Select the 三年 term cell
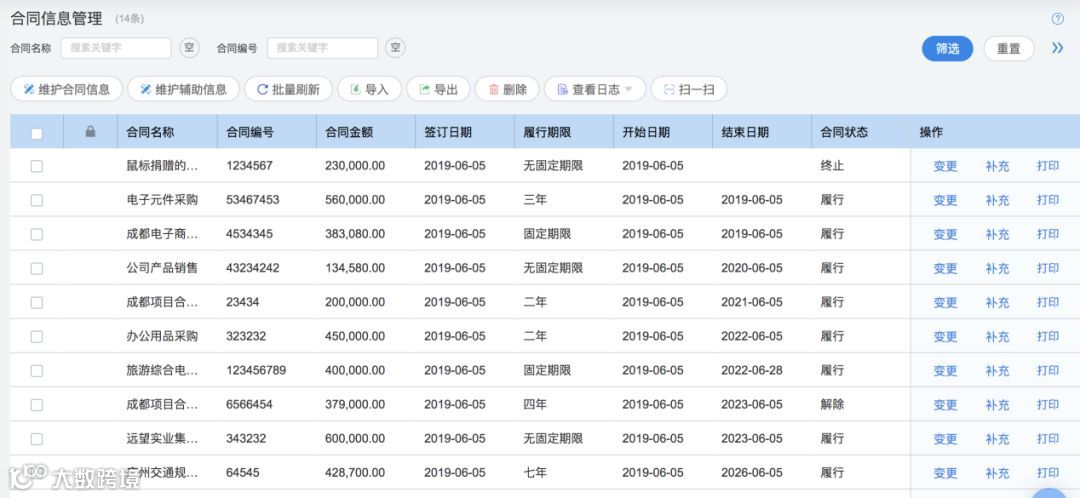 (x=535, y=200)
